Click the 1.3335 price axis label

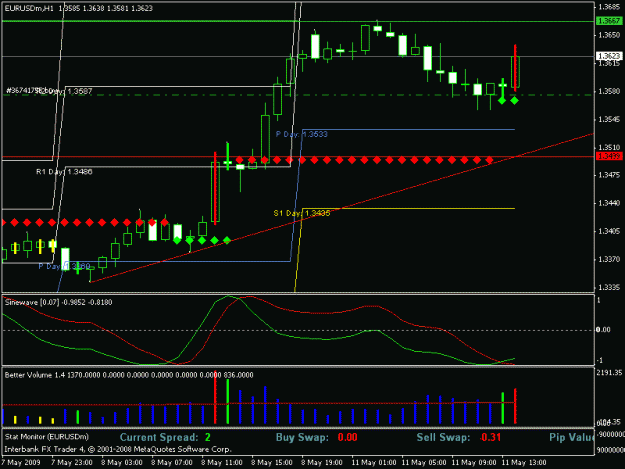click(x=609, y=287)
